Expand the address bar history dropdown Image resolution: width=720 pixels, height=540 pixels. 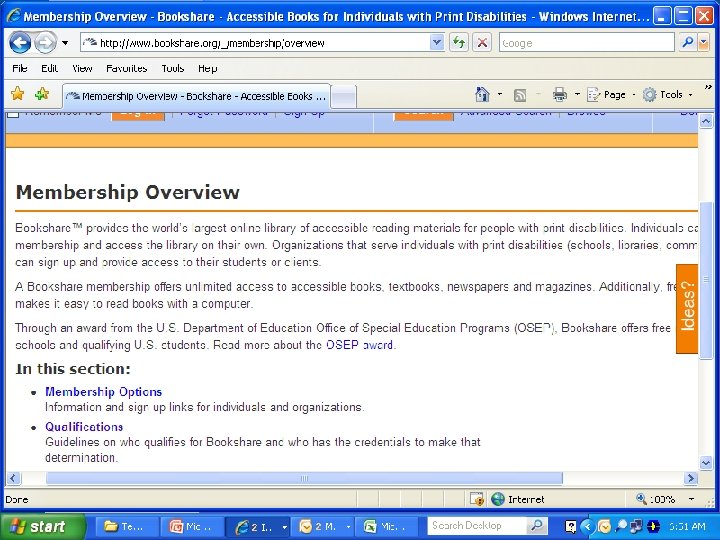(437, 43)
